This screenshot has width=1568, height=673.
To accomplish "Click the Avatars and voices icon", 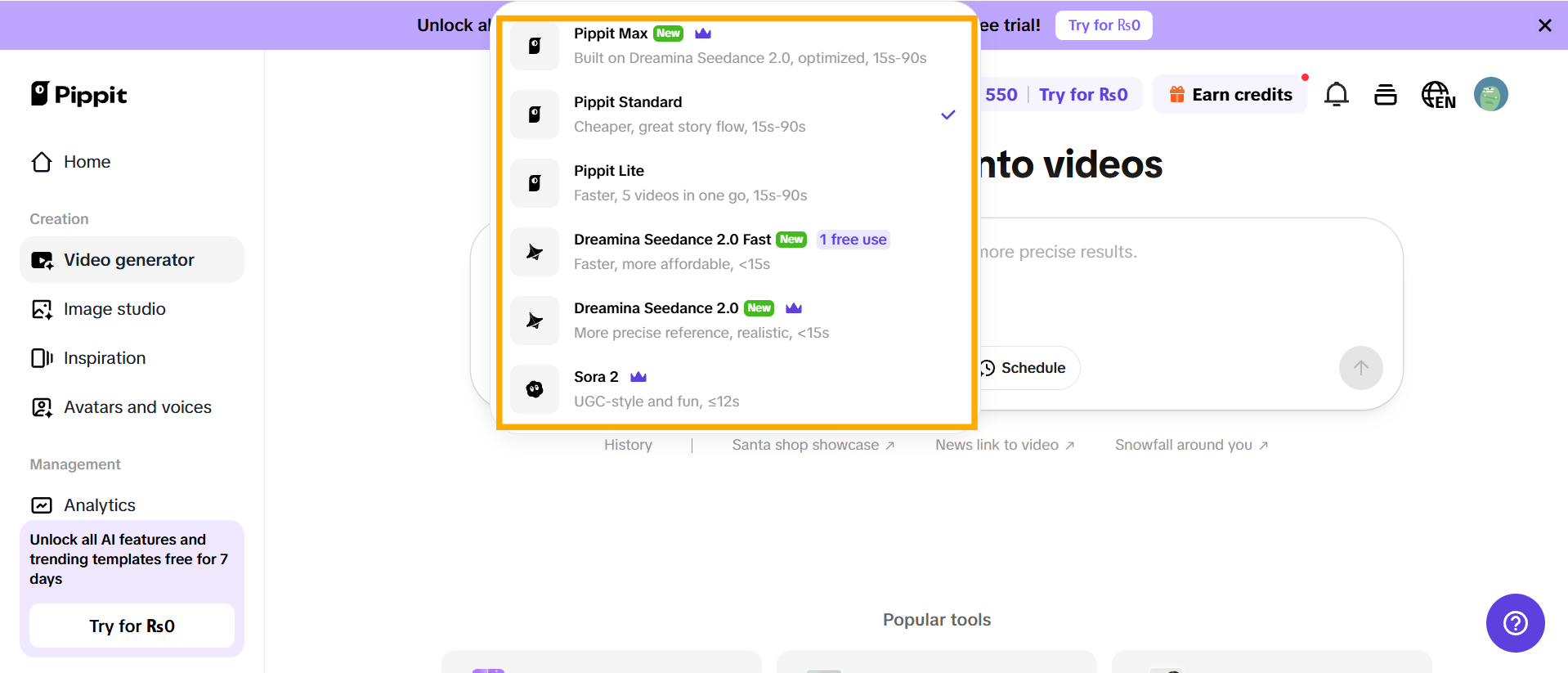I will (42, 407).
